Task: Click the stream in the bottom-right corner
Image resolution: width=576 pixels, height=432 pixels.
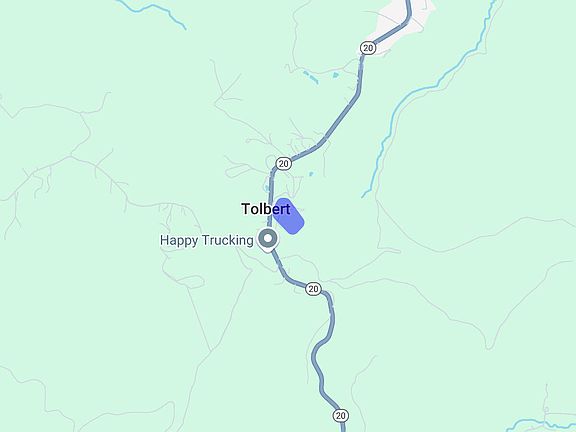Action: coord(540,424)
